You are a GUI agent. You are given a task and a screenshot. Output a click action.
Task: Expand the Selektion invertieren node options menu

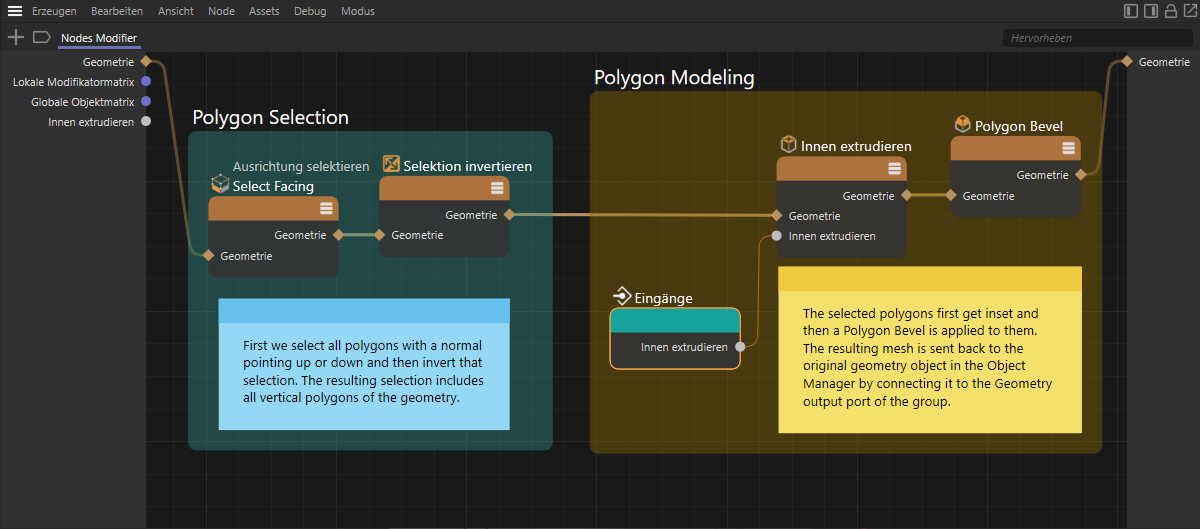(496, 188)
